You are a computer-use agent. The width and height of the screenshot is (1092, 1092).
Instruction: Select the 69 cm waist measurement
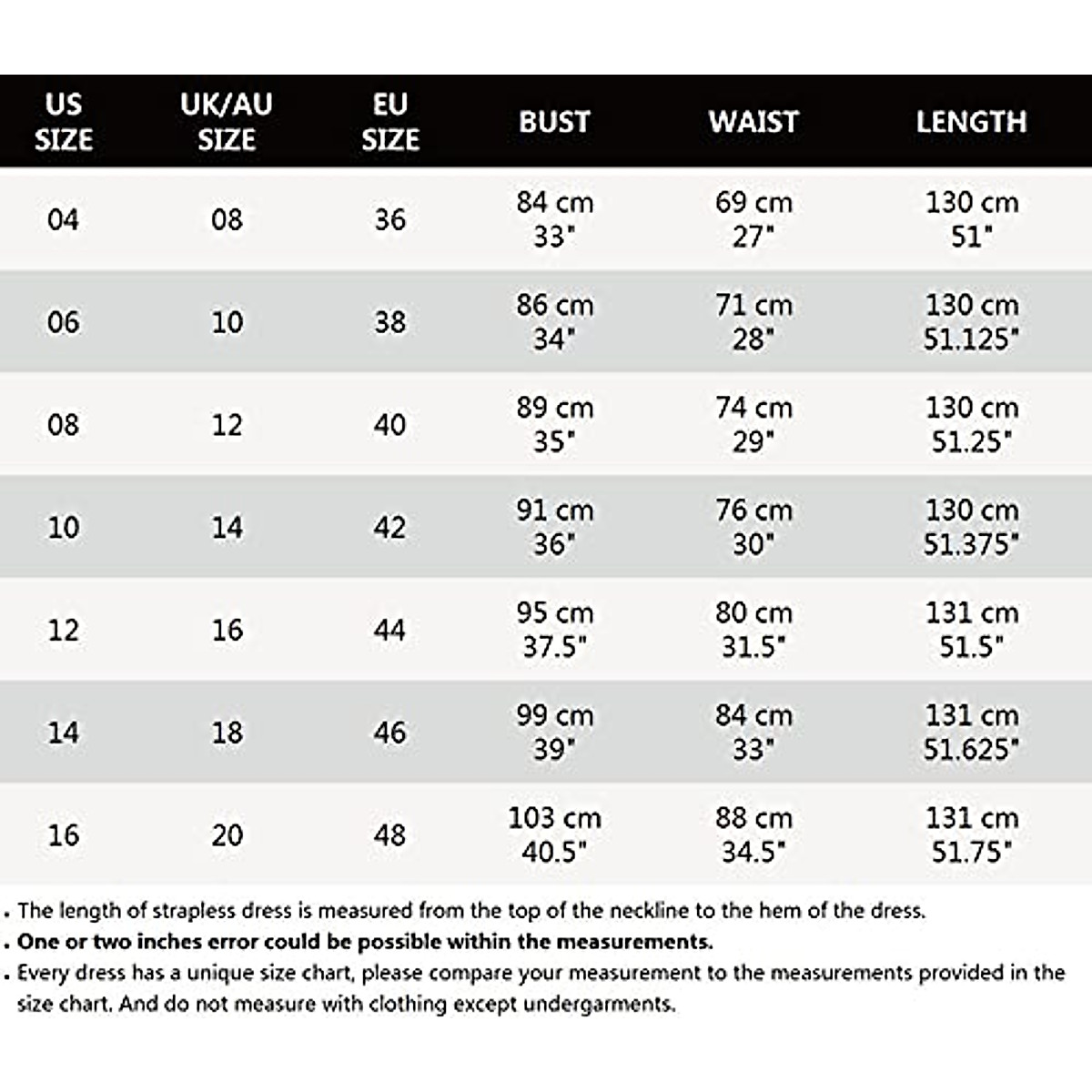(753, 202)
